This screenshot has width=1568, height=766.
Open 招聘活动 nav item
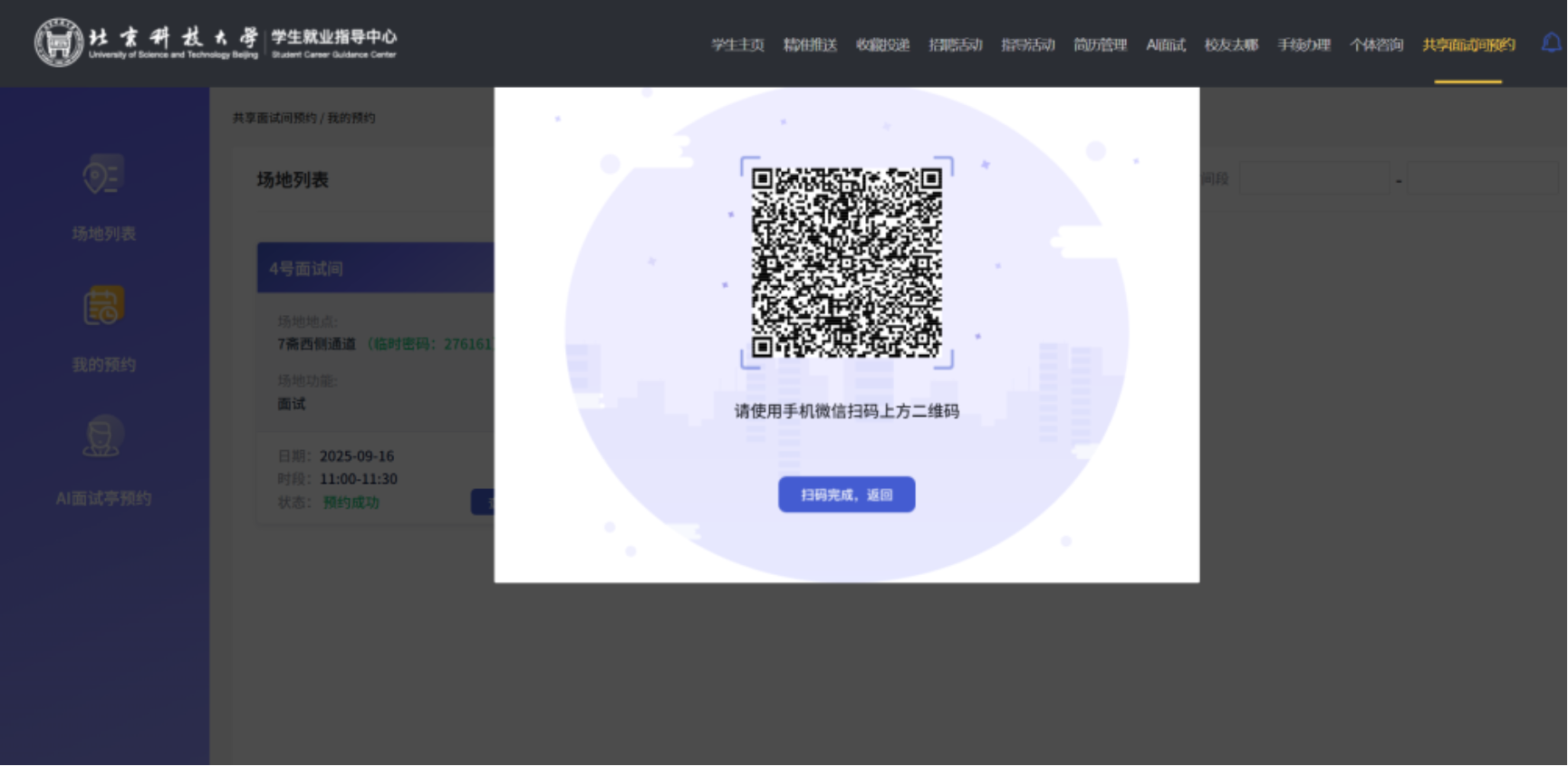[955, 44]
